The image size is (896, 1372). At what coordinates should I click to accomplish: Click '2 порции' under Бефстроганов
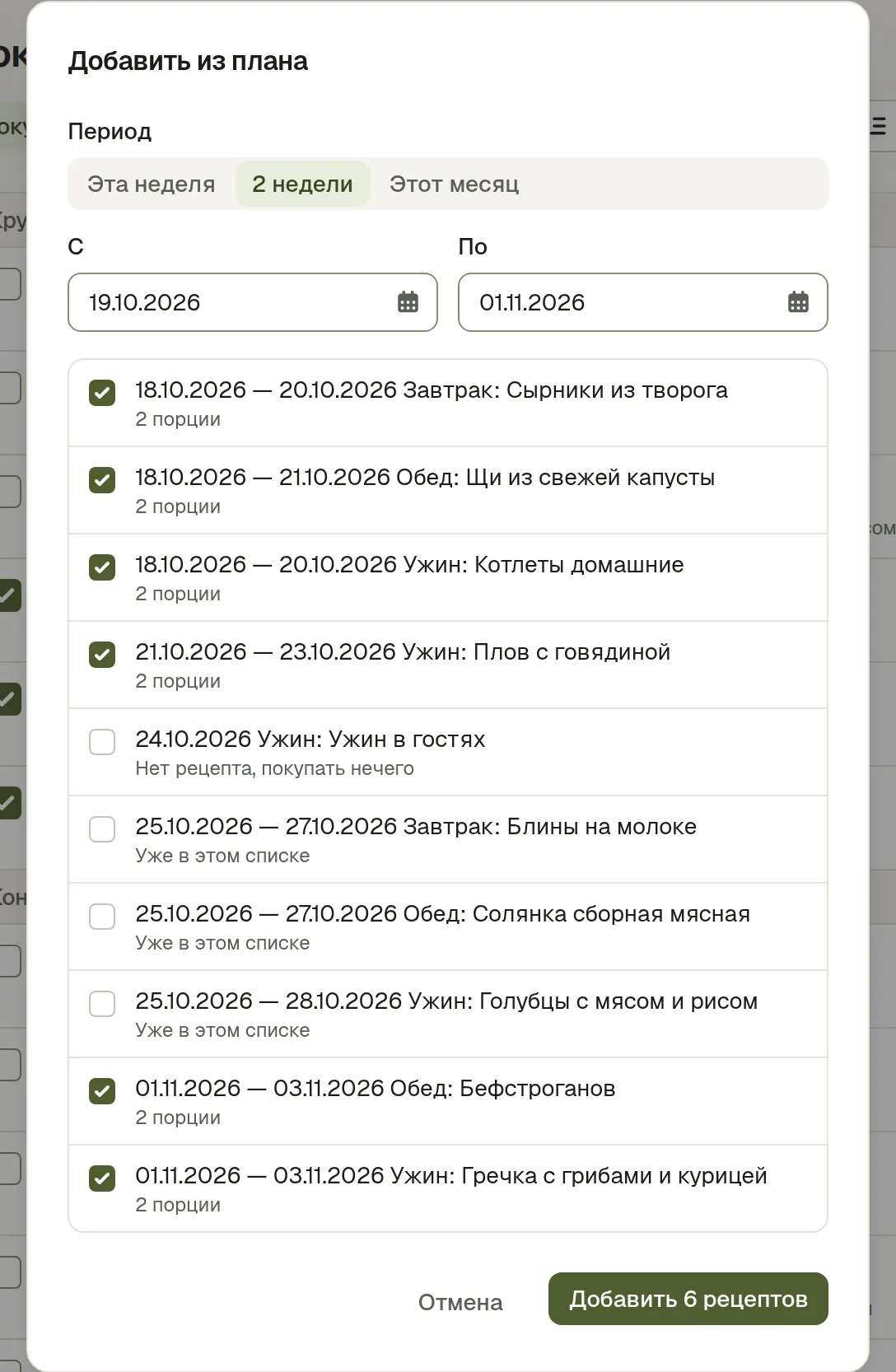[178, 1118]
